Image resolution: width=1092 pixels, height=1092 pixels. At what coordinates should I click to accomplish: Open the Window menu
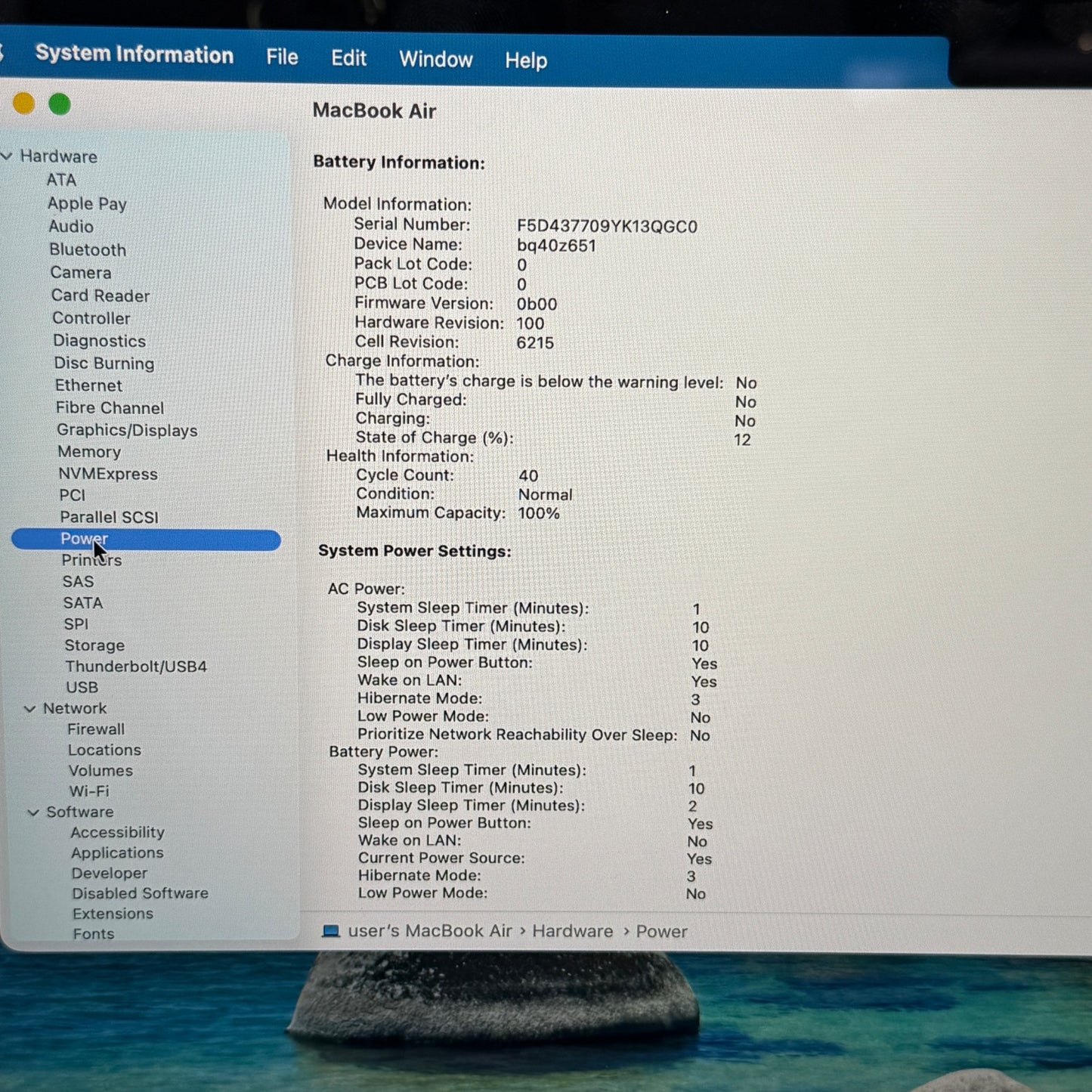436,59
